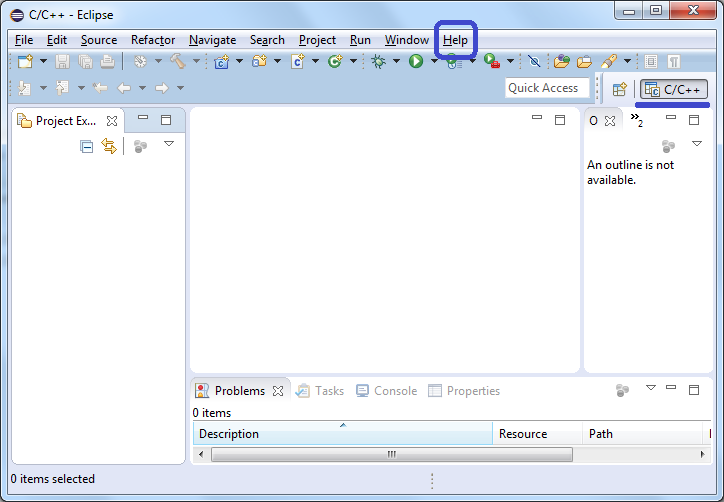This screenshot has height=502, width=724.
Task: Click Problems view's filter spheres icon
Action: (622, 391)
